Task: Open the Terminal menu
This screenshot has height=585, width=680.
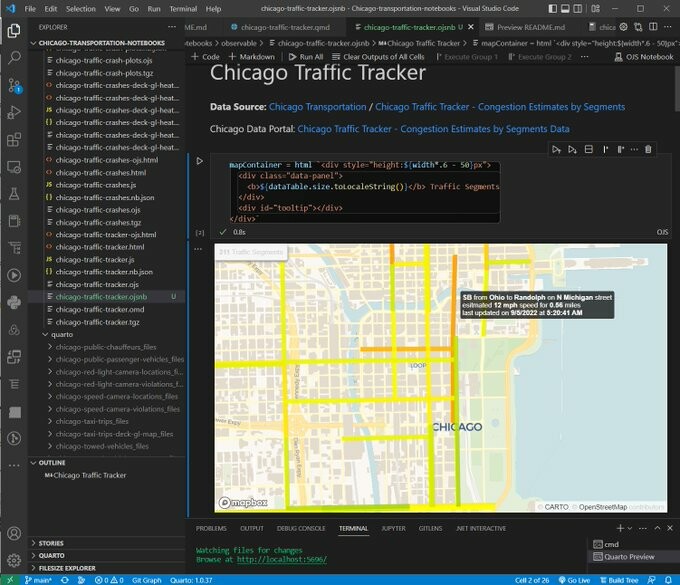Action: [x=183, y=9]
